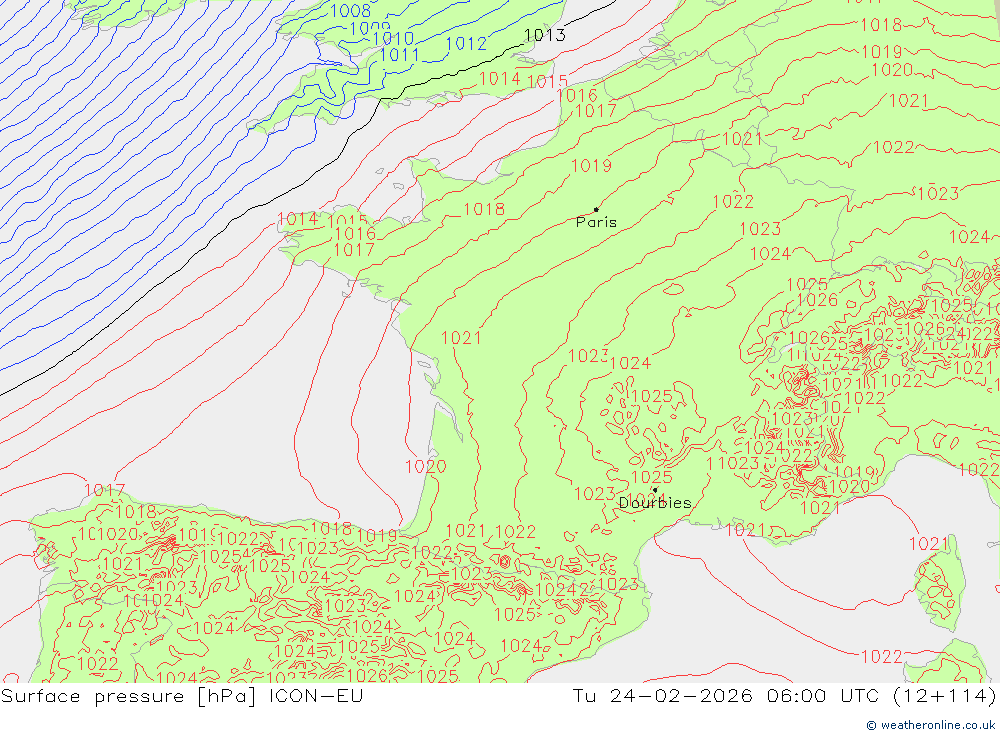Screen dimensions: 1000x733
Task: Click the Paris city label
Action: pos(596,222)
